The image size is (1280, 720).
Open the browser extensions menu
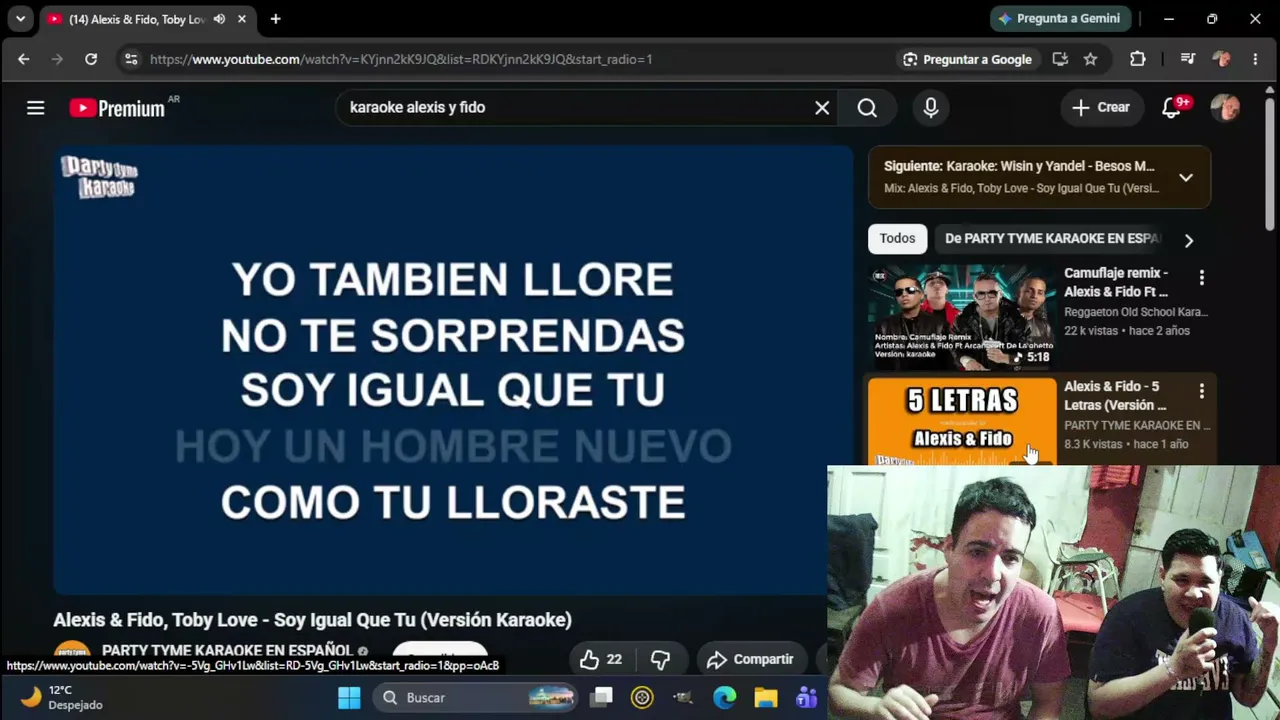[1138, 59]
